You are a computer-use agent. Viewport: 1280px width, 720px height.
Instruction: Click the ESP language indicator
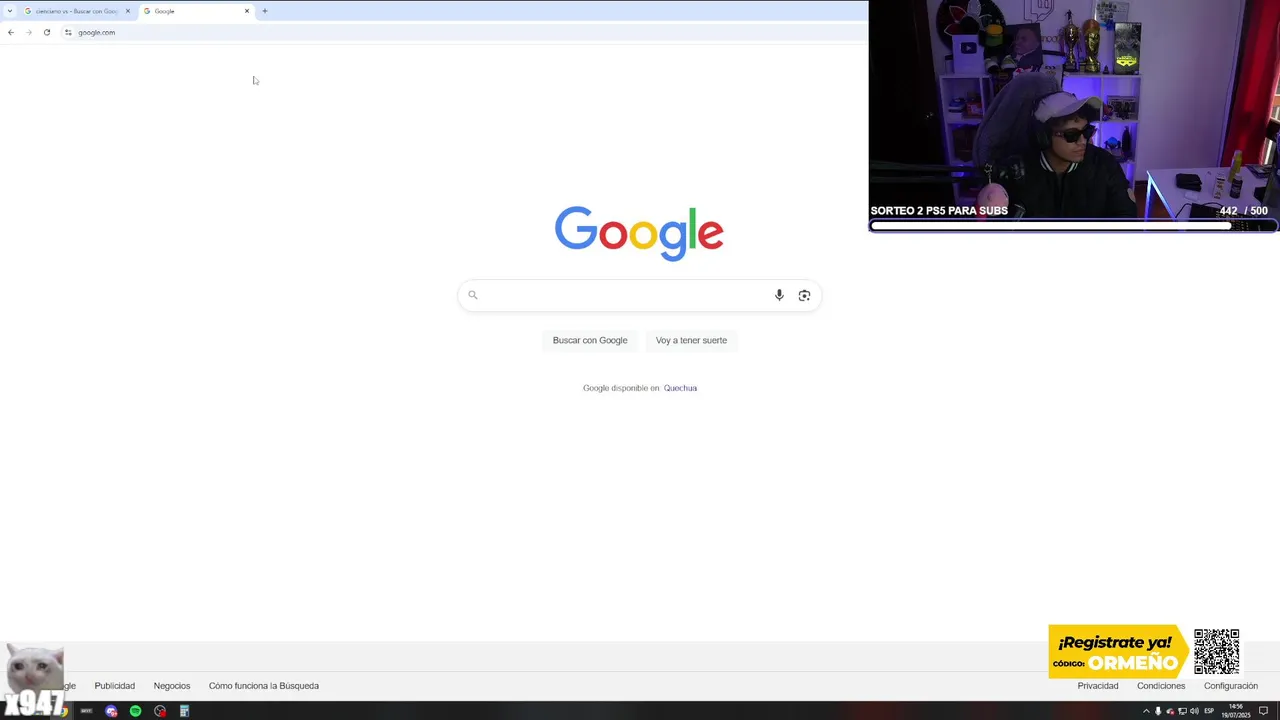[1209, 711]
